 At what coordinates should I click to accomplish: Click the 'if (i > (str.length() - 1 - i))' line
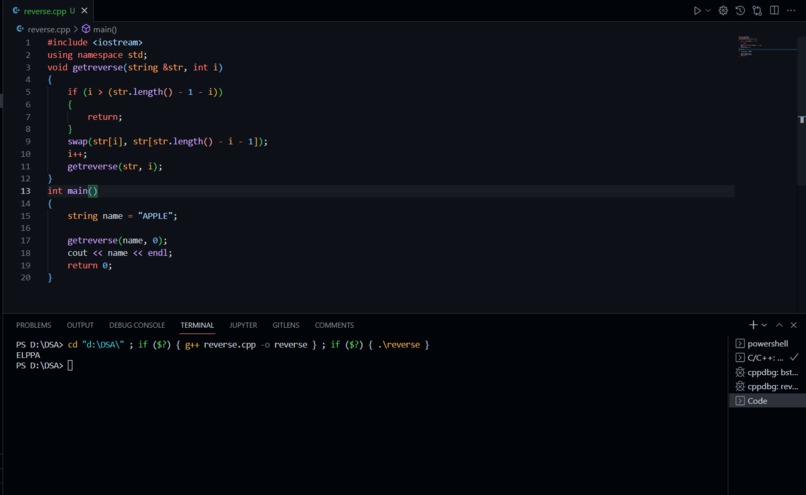(145, 92)
